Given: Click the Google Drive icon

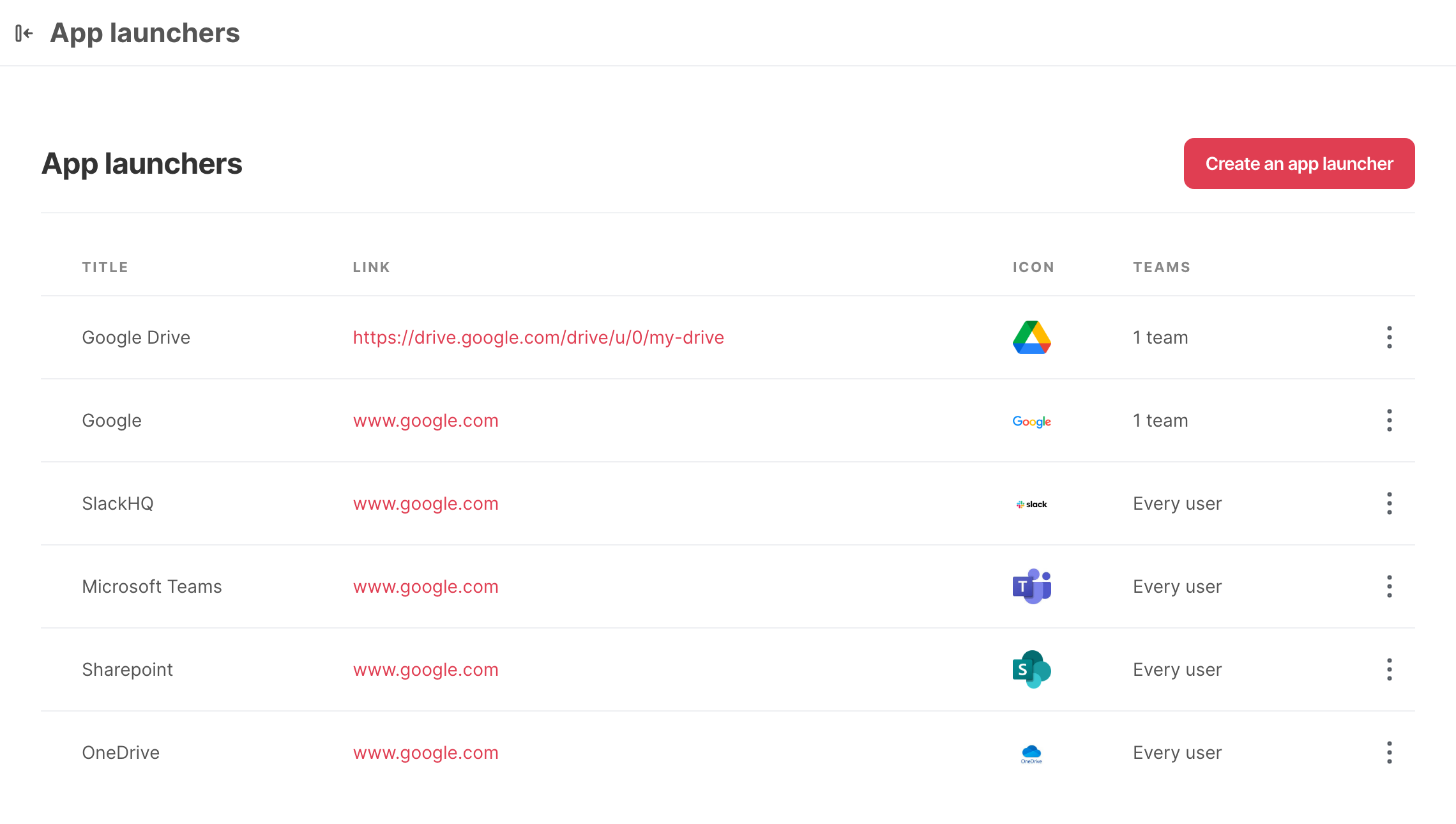Looking at the screenshot, I should pyautogui.click(x=1031, y=337).
